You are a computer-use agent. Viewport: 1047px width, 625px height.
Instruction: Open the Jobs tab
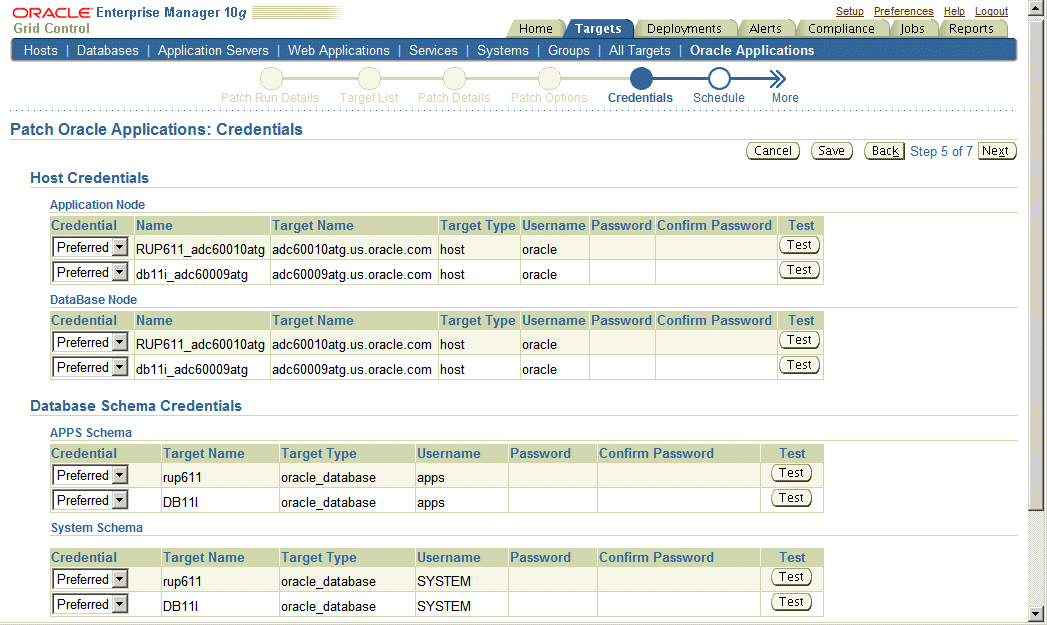click(912, 29)
